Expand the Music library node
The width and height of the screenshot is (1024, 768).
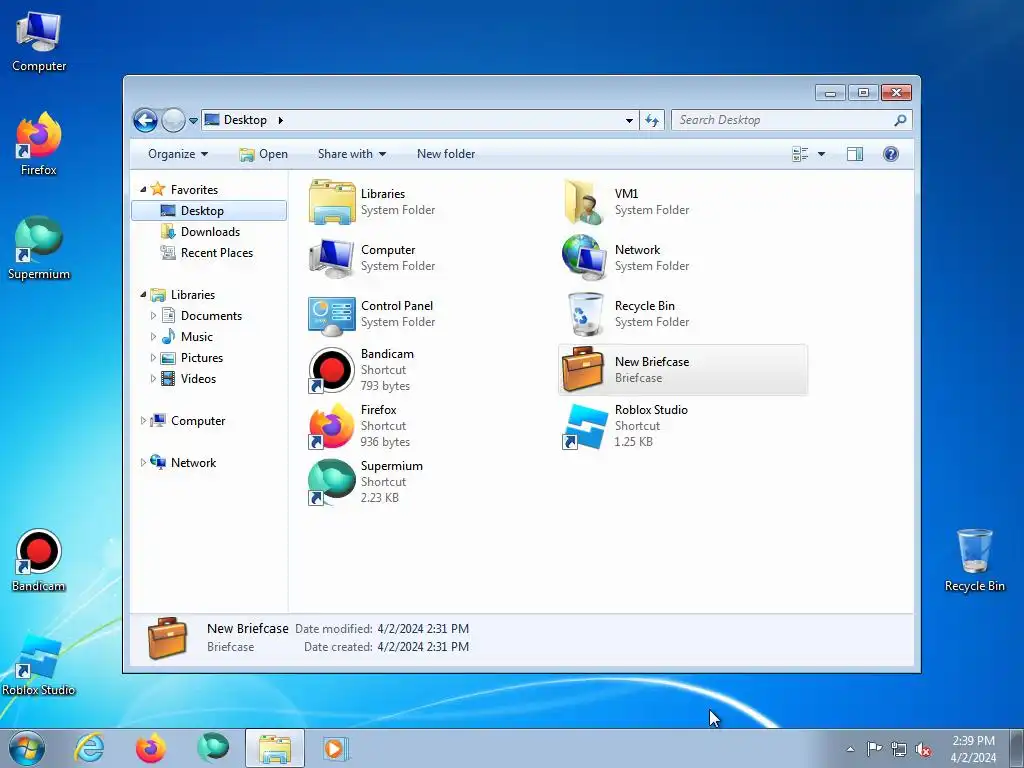[153, 337]
